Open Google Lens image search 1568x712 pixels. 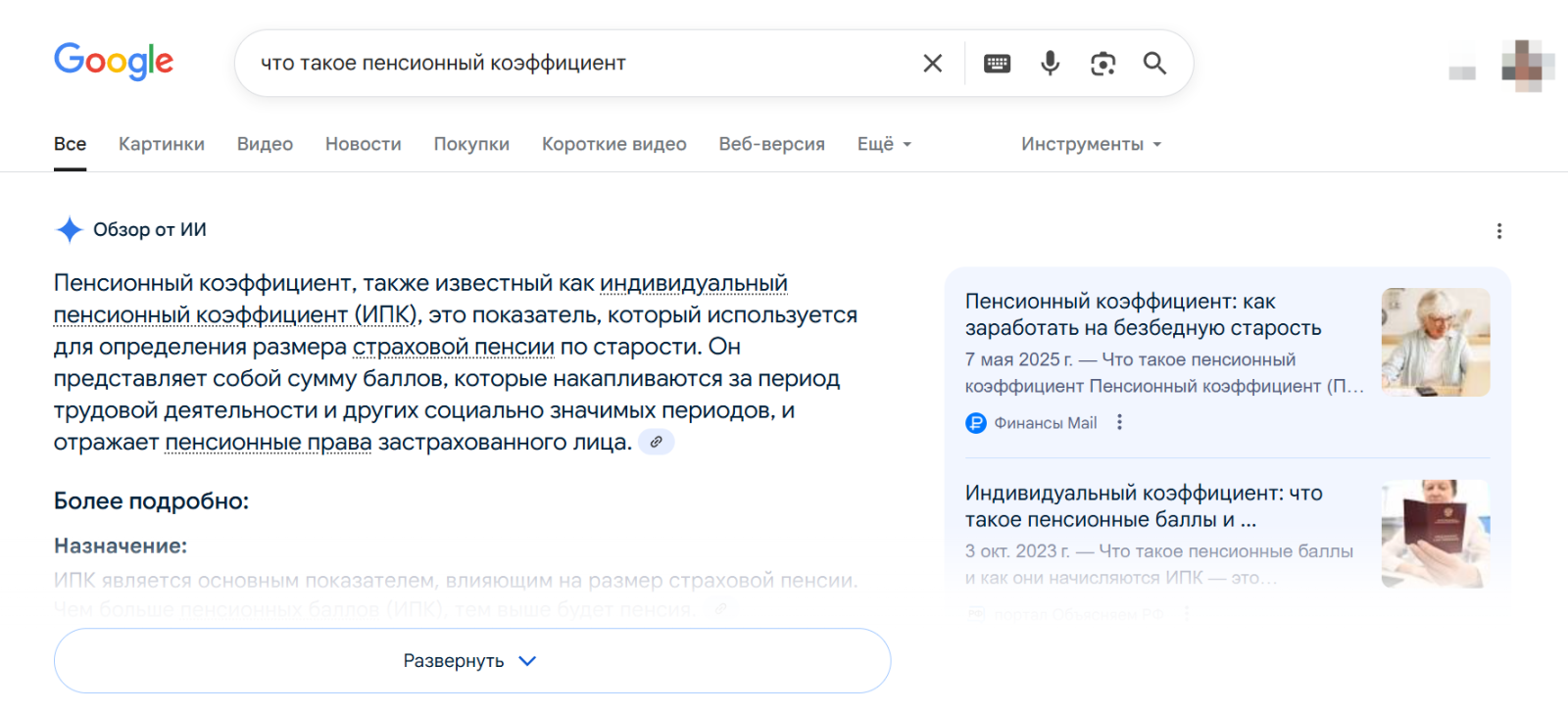pos(1102,63)
